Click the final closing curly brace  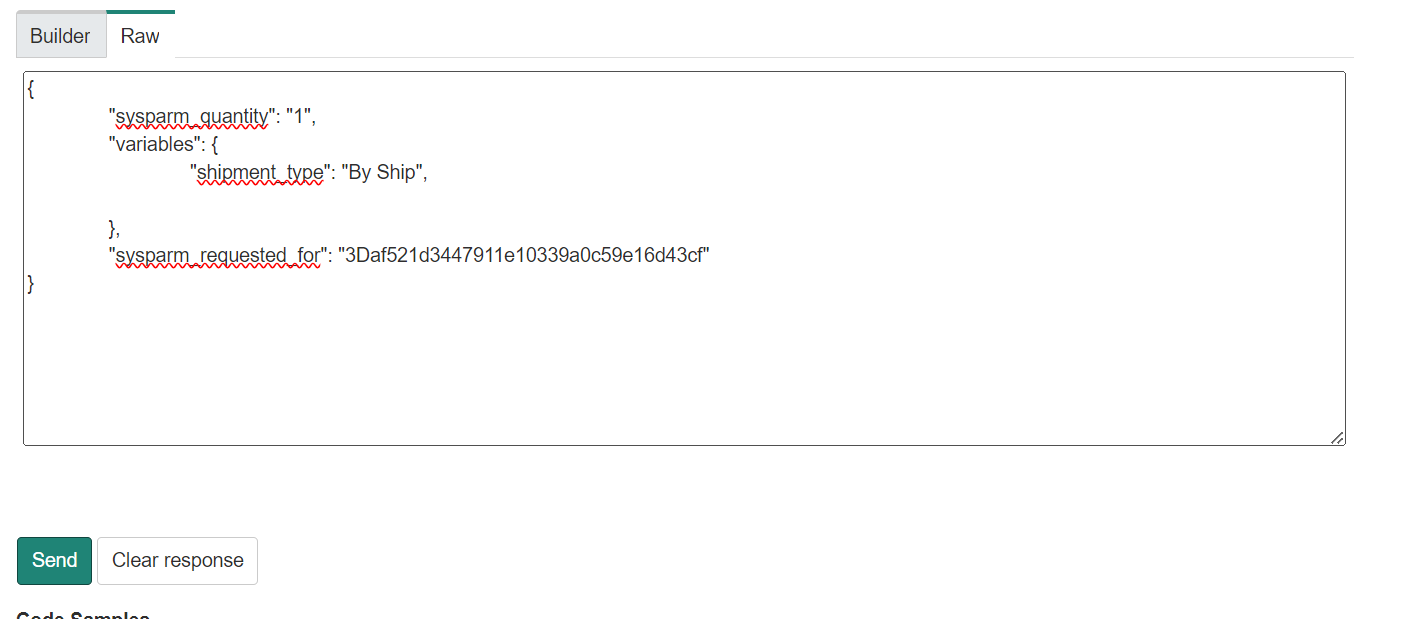[31, 284]
